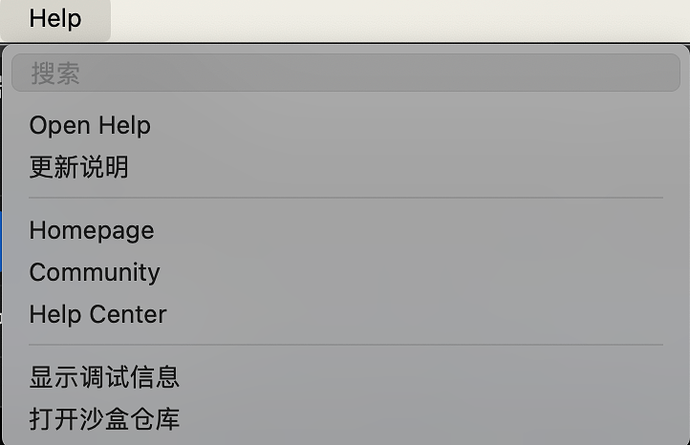The height and width of the screenshot is (445, 690).
Task: Open the Community menu item
Action: [x=94, y=272]
